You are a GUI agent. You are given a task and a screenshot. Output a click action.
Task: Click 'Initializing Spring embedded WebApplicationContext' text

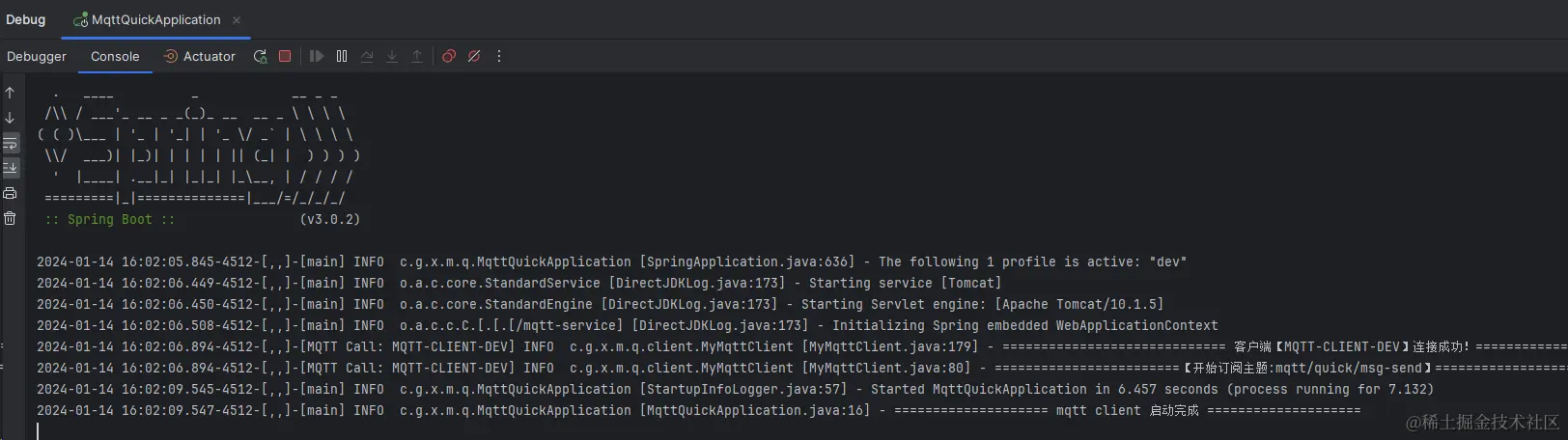(x=1024, y=325)
